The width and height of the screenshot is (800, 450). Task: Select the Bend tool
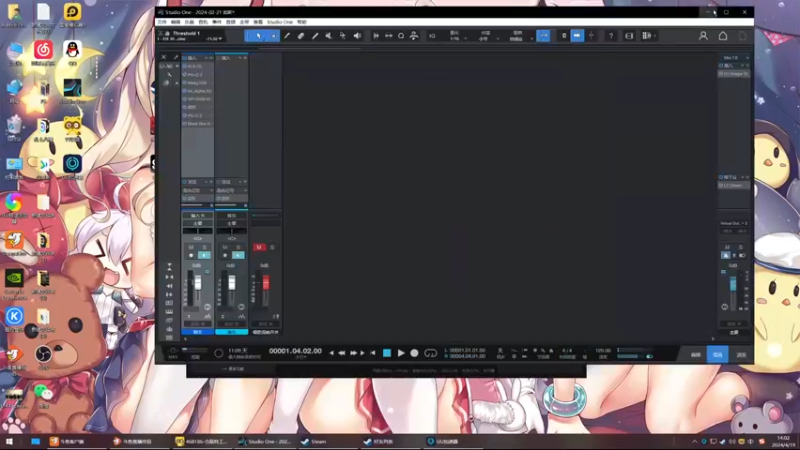pos(343,36)
